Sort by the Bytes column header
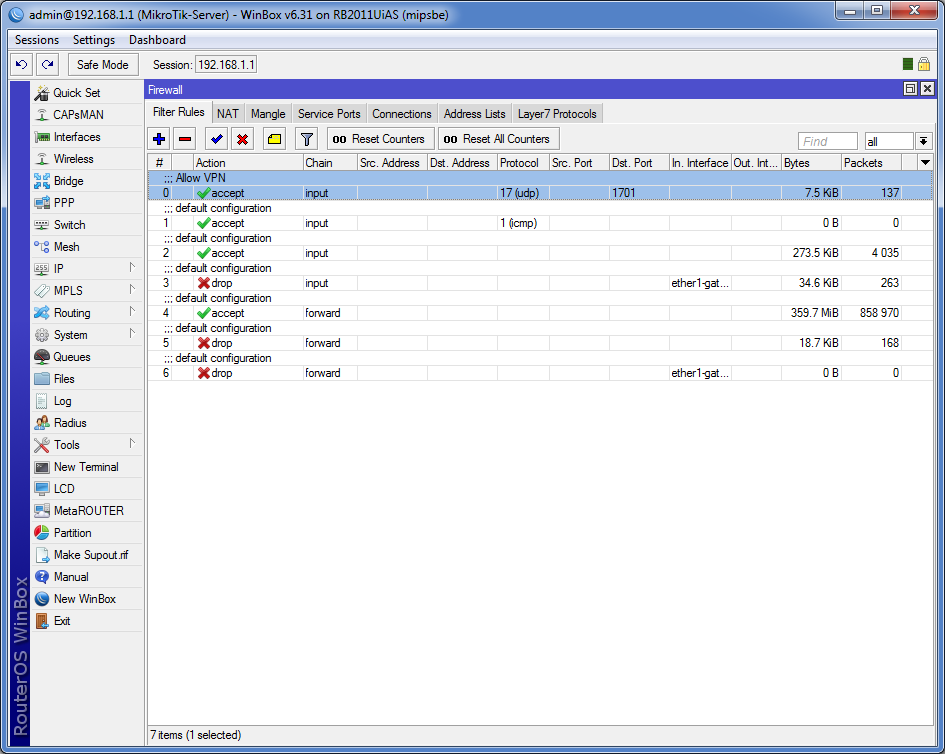This screenshot has width=945, height=754. tap(811, 163)
